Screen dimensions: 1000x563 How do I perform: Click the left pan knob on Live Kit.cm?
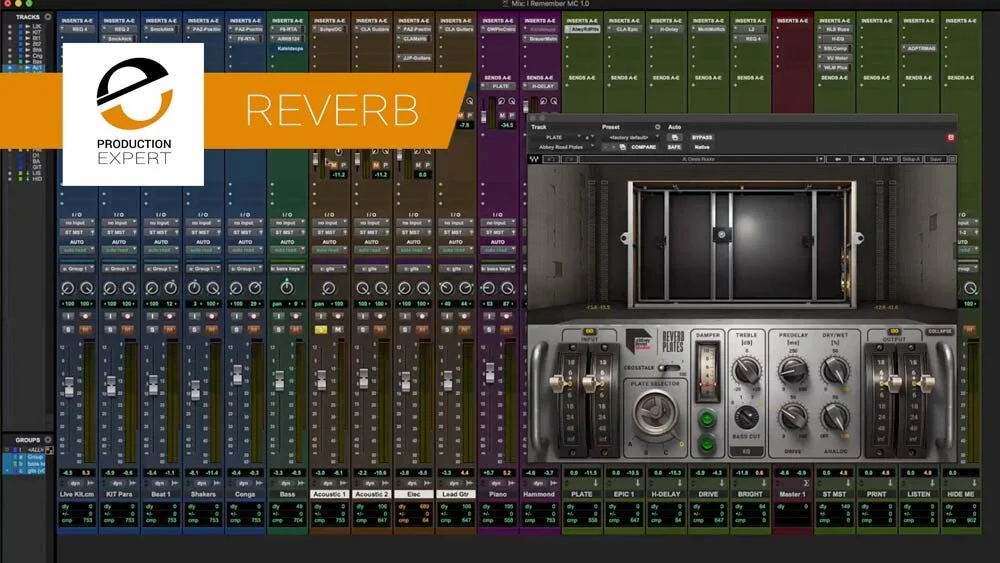tap(68, 288)
